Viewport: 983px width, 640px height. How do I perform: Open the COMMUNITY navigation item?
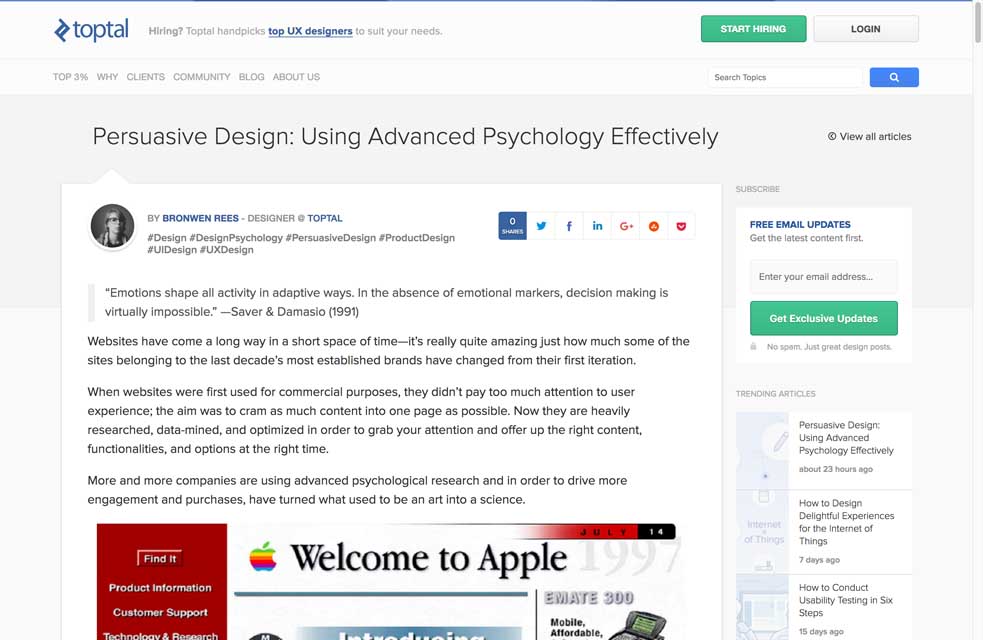(201, 77)
